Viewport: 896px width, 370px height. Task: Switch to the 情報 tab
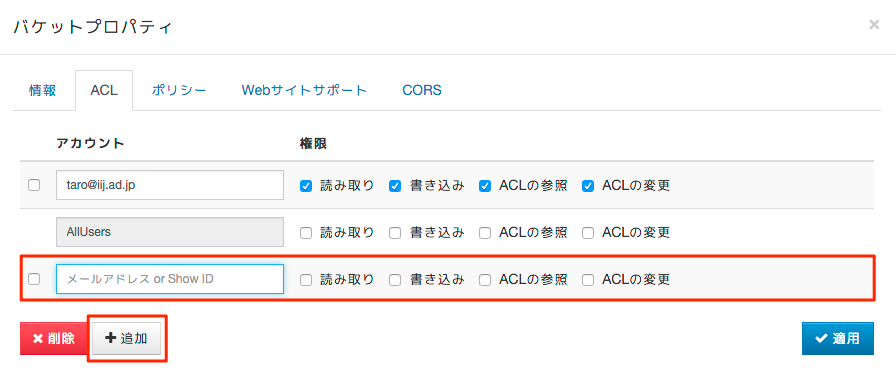click(x=42, y=90)
